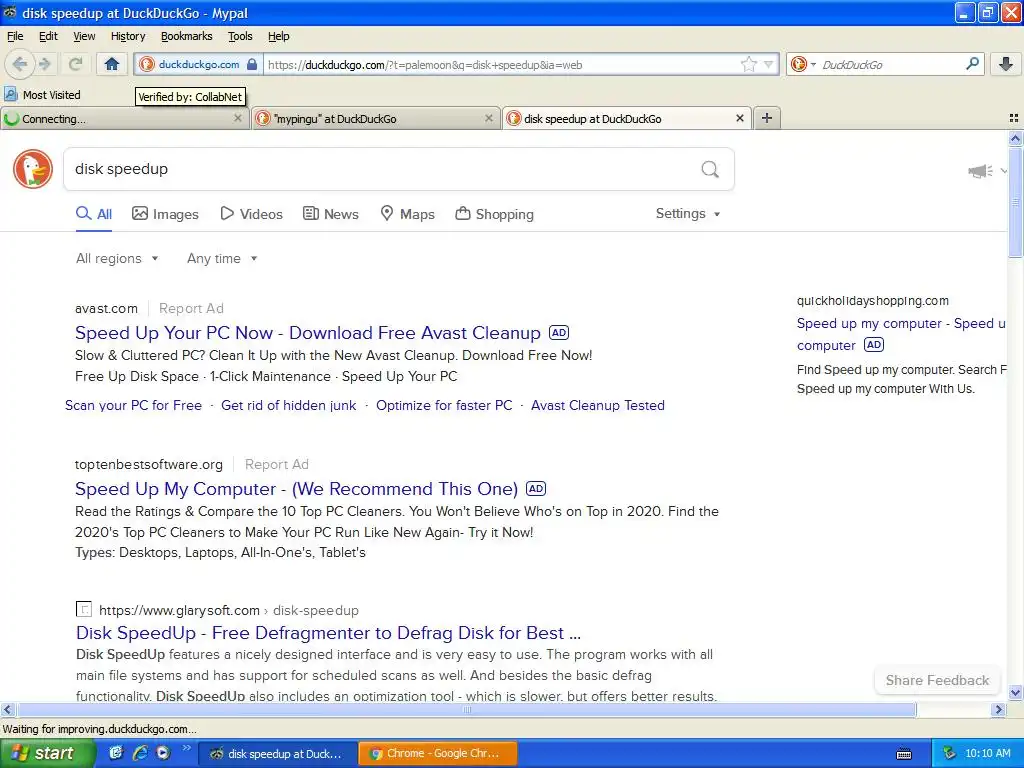Viewport: 1024px width, 768px height.
Task: Open the All regions filter dropdown
Action: 117,259
